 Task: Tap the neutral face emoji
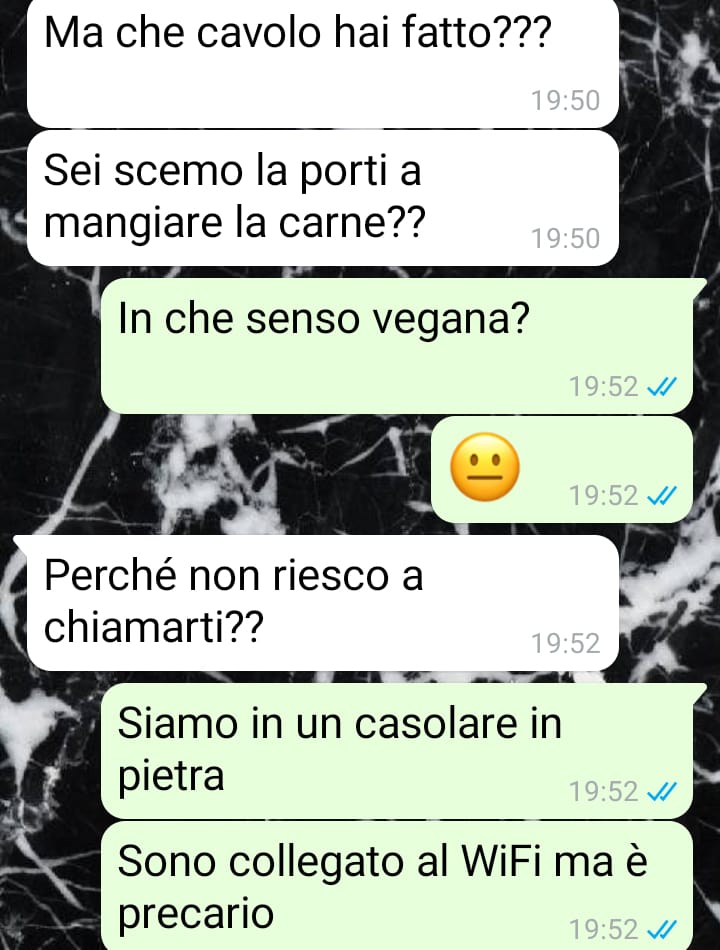[x=485, y=467]
